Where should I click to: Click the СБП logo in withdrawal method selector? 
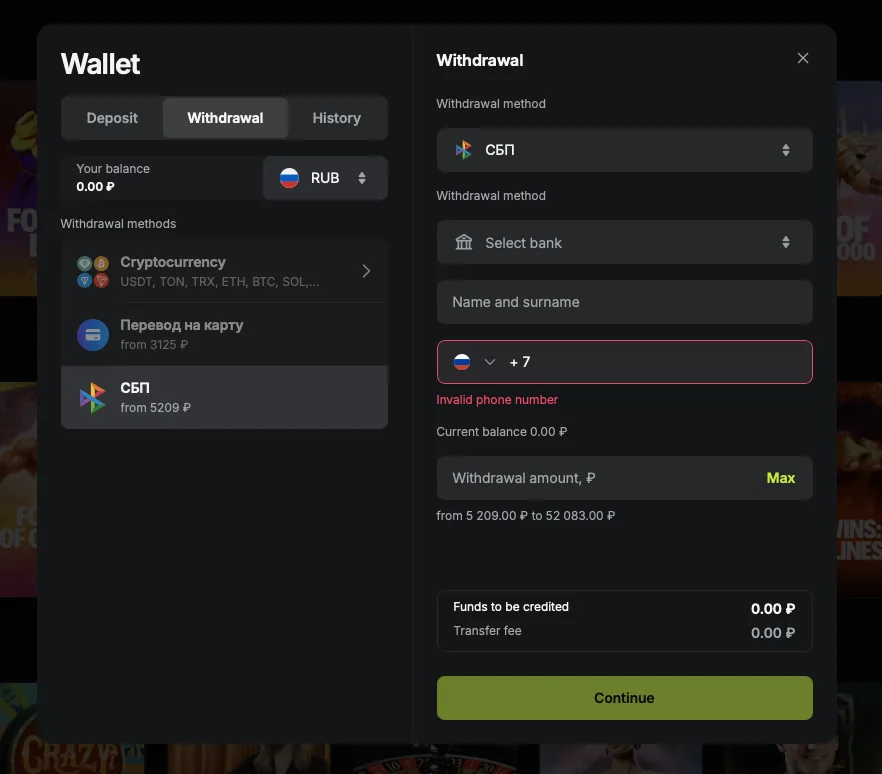tap(464, 150)
